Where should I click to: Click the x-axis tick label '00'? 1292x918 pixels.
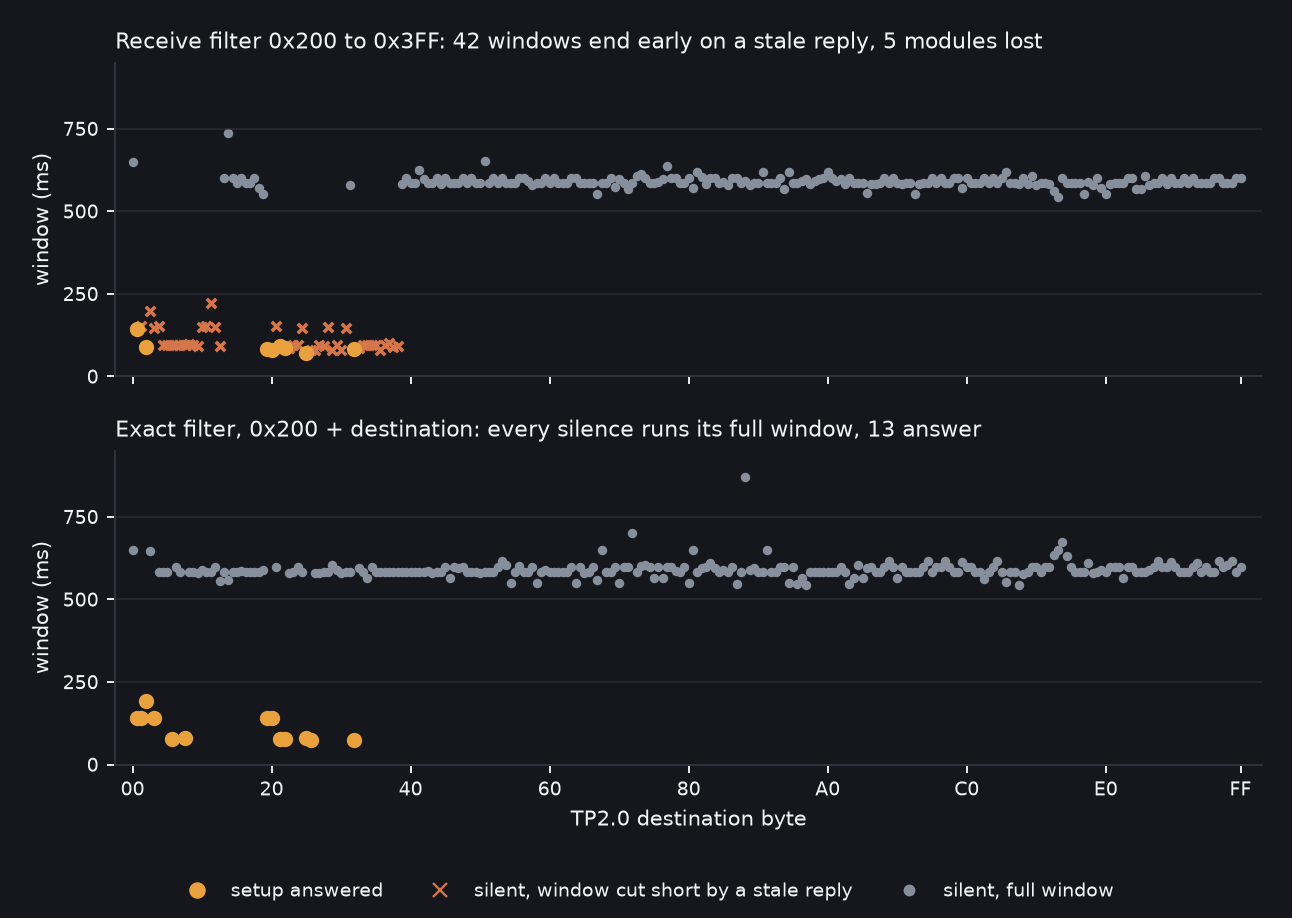[x=132, y=788]
